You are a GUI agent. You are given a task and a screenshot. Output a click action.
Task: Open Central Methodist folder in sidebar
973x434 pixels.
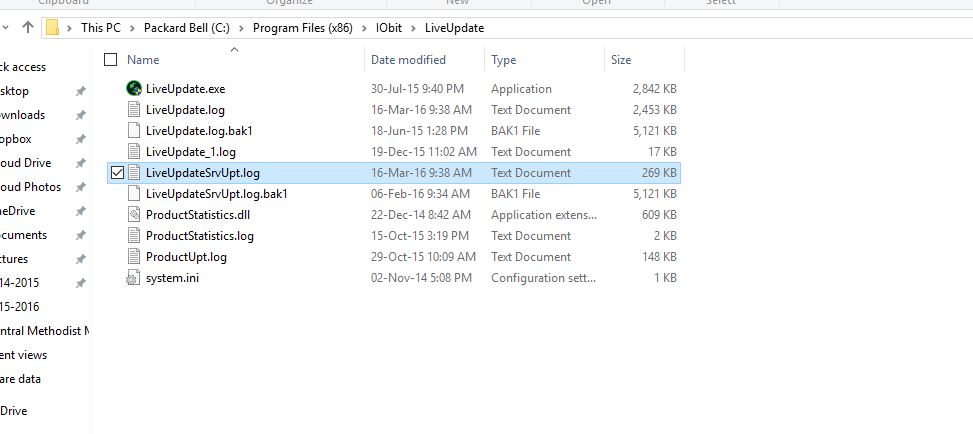[45, 331]
